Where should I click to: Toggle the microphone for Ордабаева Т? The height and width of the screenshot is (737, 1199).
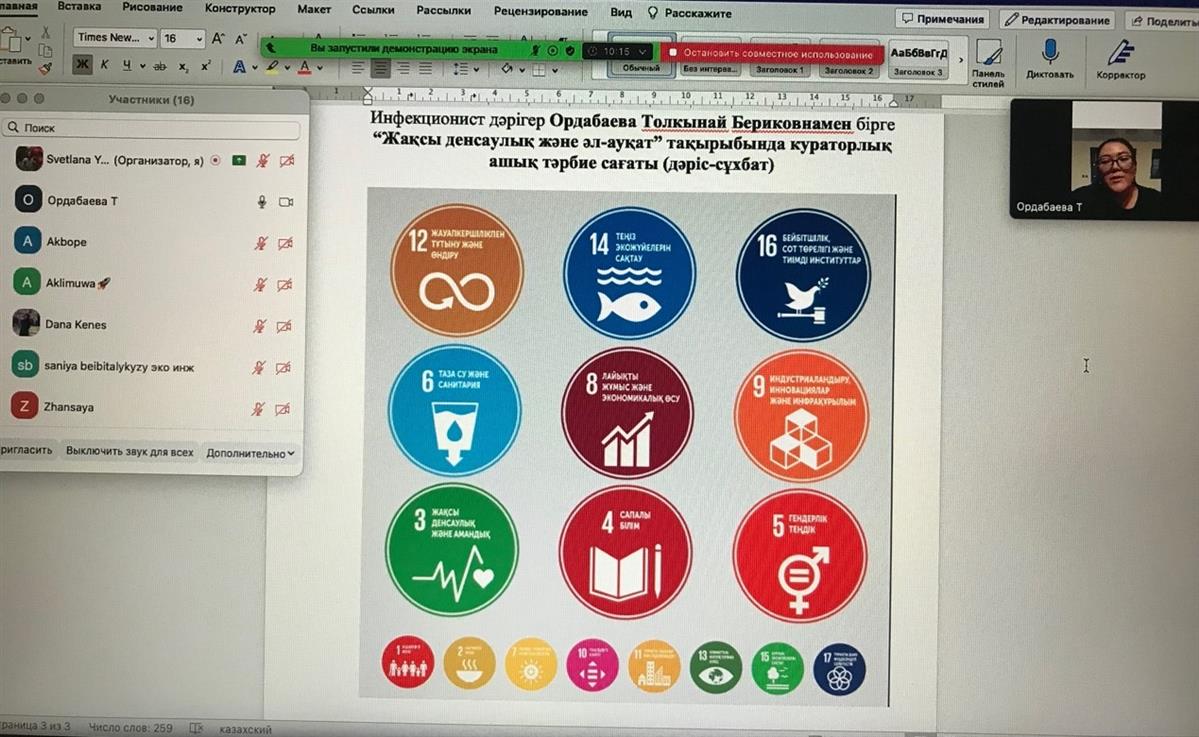coord(262,201)
